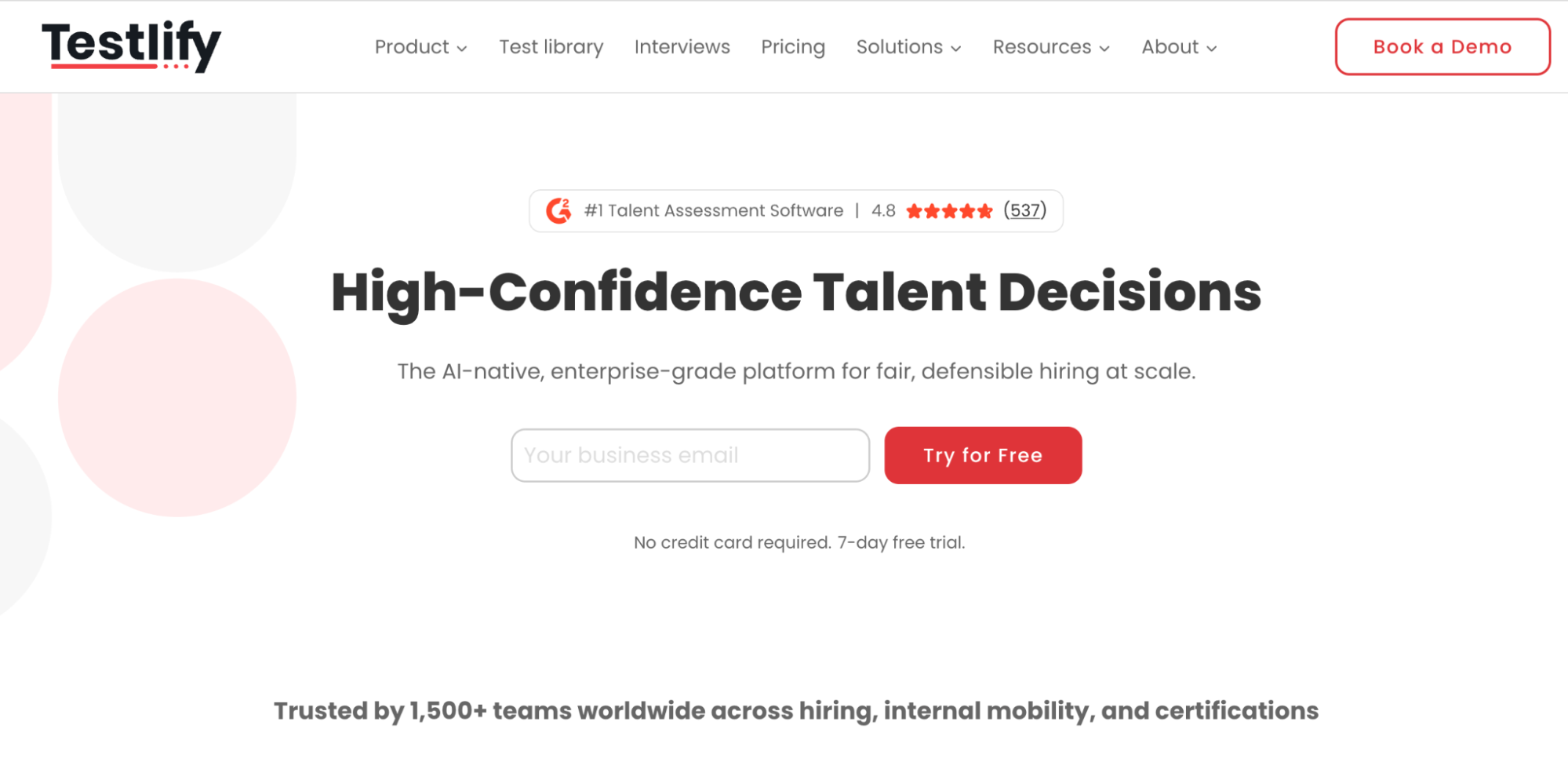Click the Testlify logo
The width and height of the screenshot is (1568, 784).
pos(131,46)
